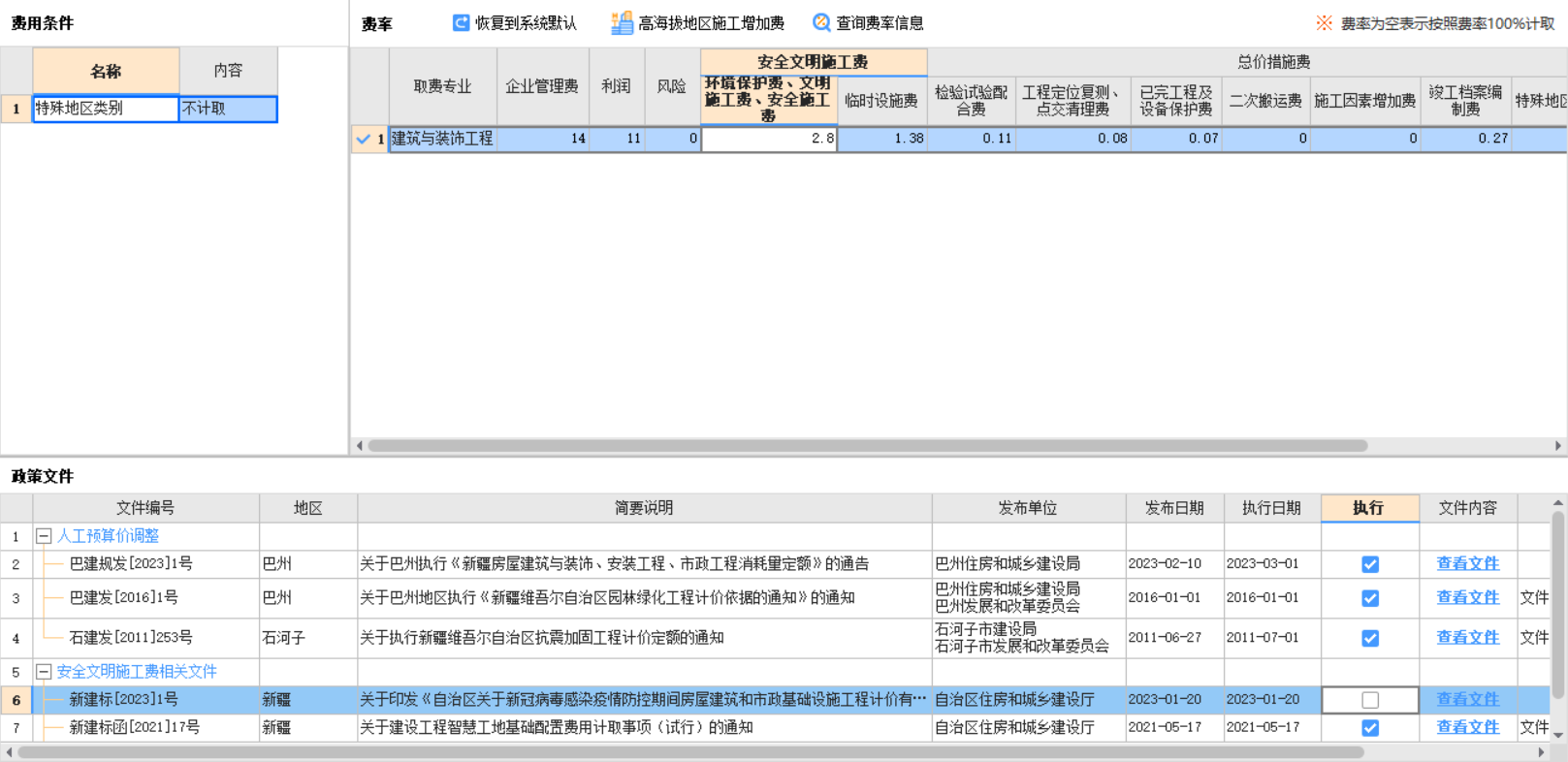Viewport: 1568px width, 762px height.
Task: Click the 石河子 region cell
Action: coord(307,638)
